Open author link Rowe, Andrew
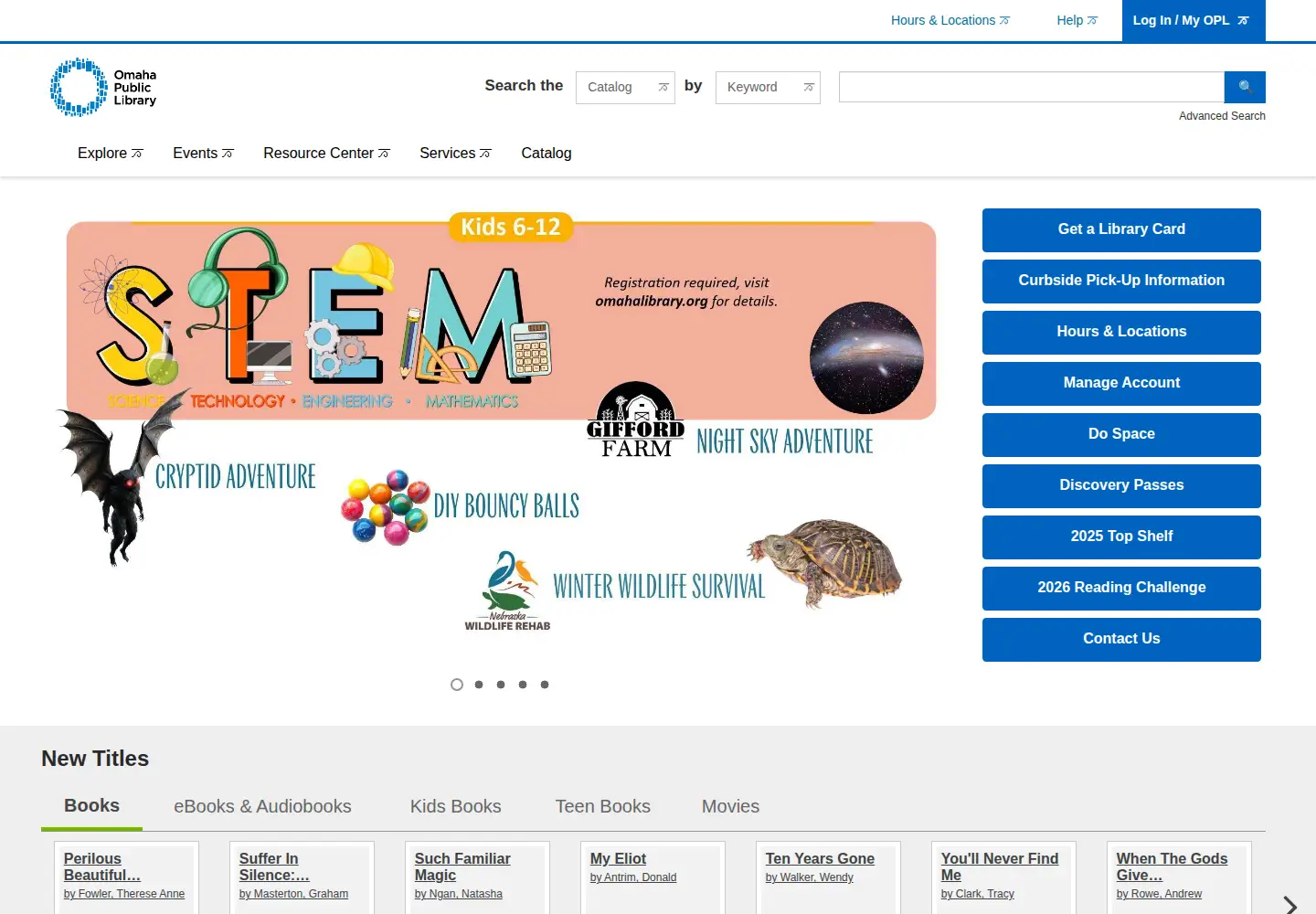Screen dimensions: 1316x914 (1159, 894)
